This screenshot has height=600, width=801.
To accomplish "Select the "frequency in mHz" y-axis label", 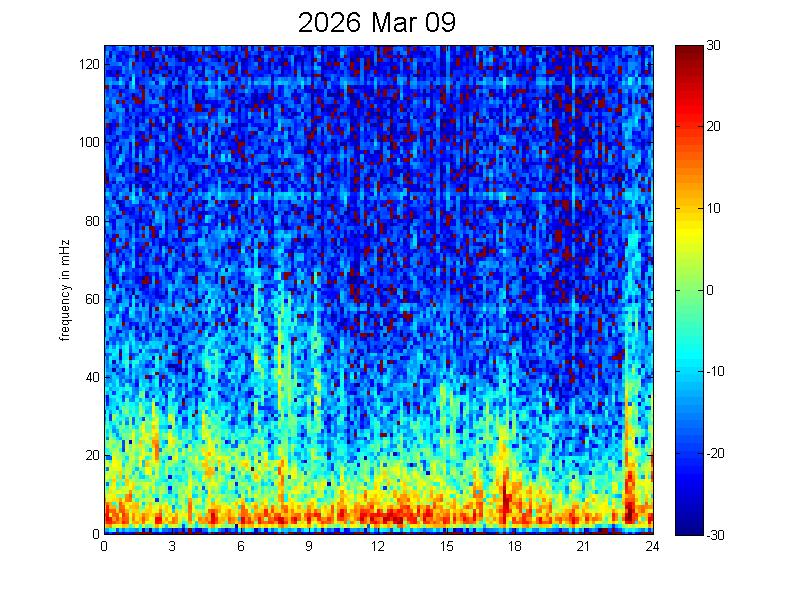I will [64, 290].
